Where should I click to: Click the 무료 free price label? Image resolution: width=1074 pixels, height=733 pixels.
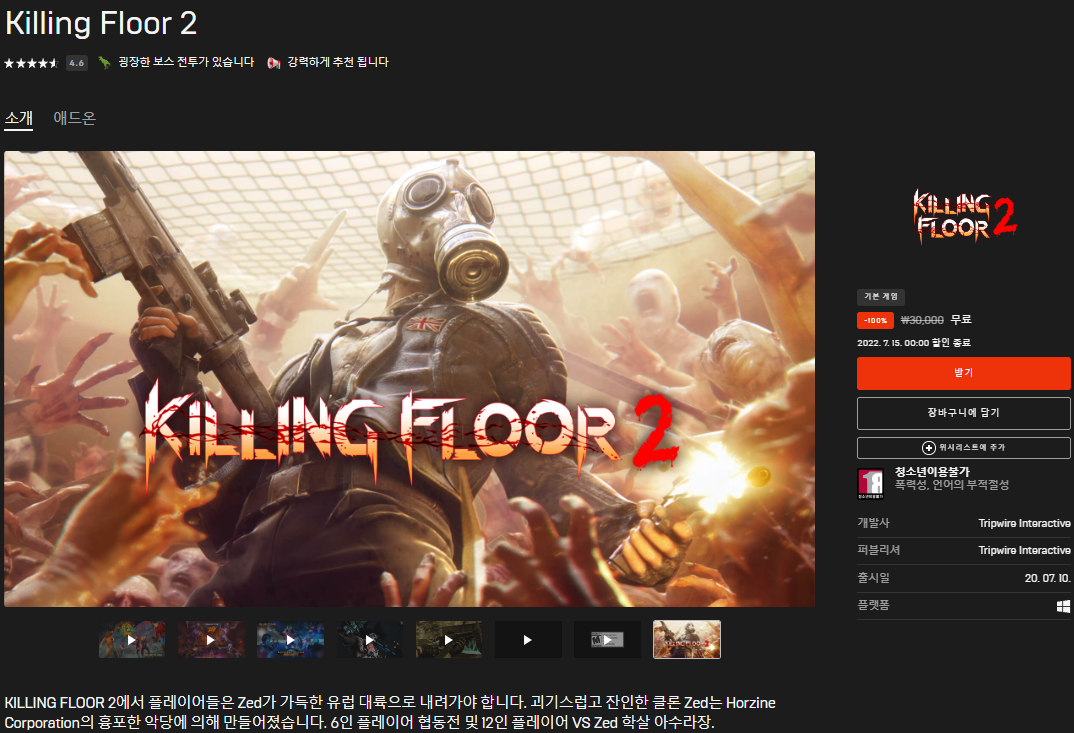point(961,319)
